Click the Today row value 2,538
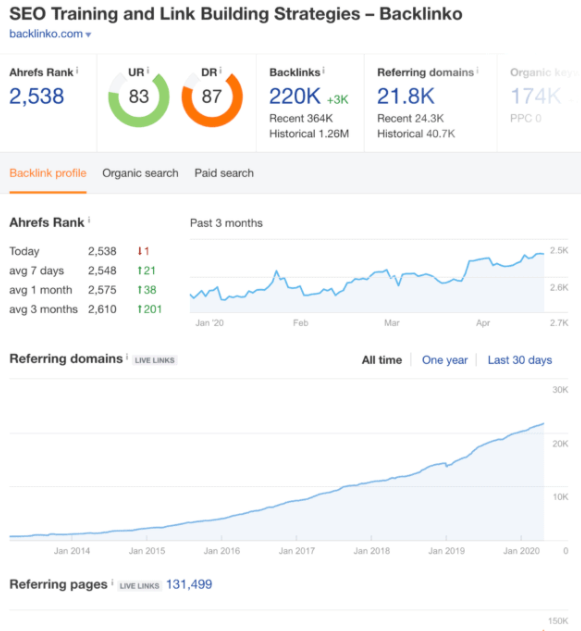This screenshot has width=581, height=631. tap(102, 251)
